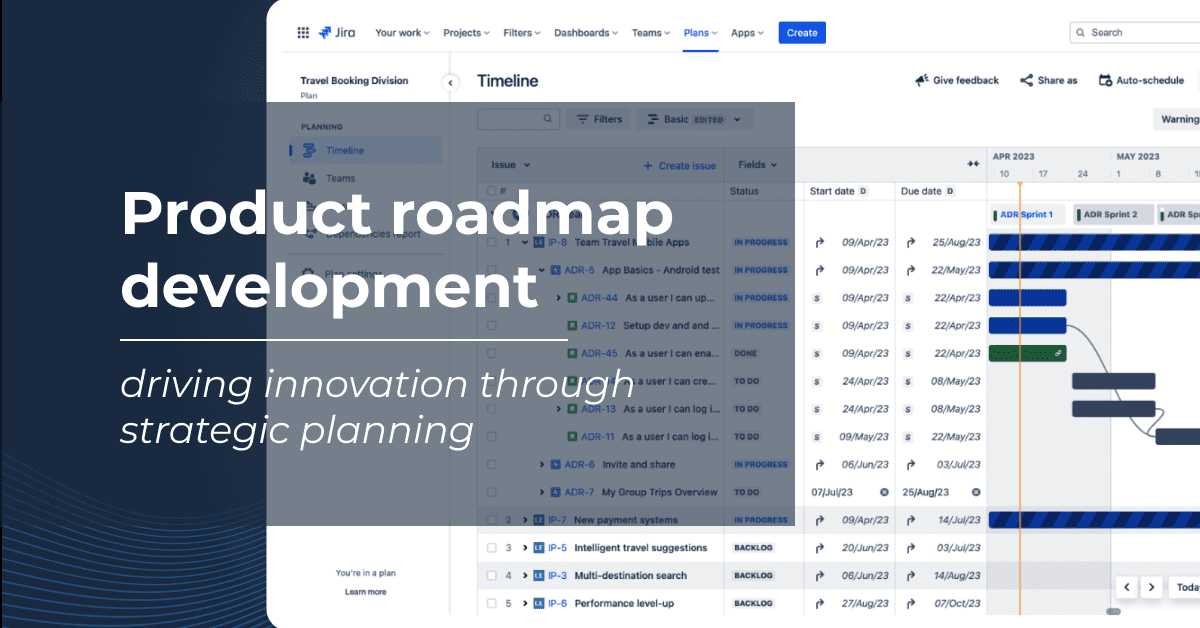
Task: Open the Fields dropdown
Action: click(756, 164)
